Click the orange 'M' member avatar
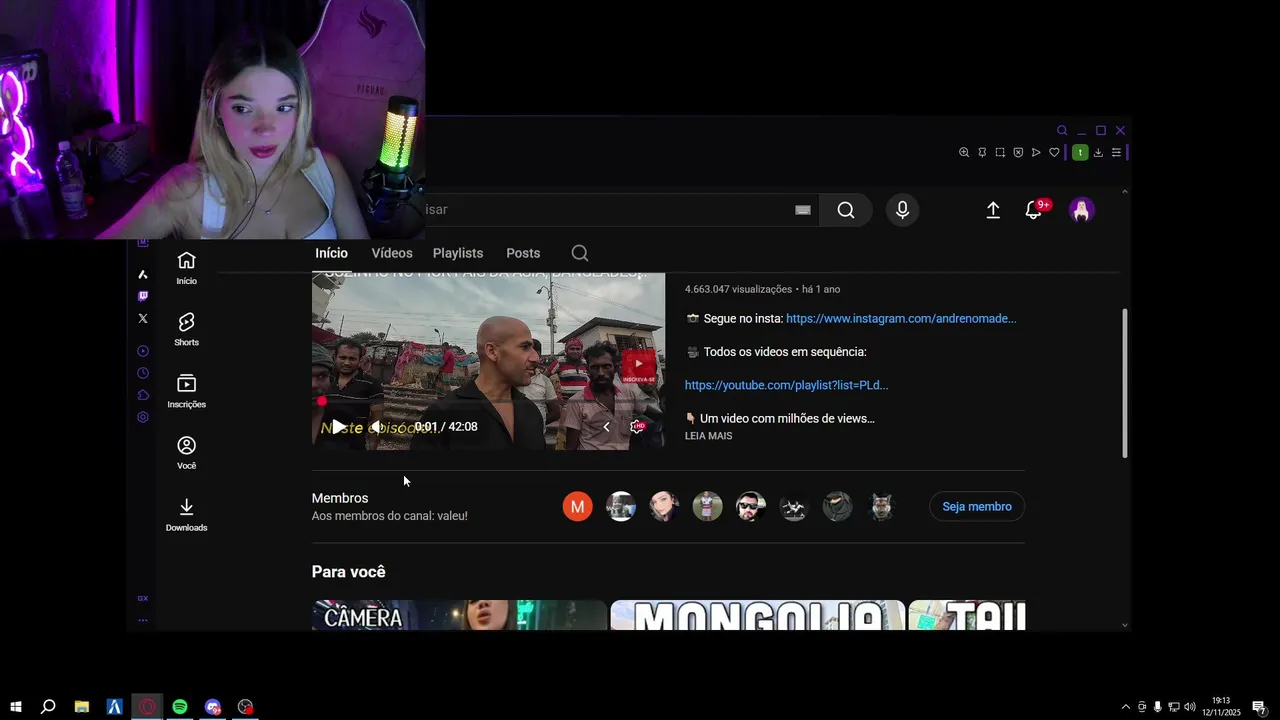 tap(577, 507)
